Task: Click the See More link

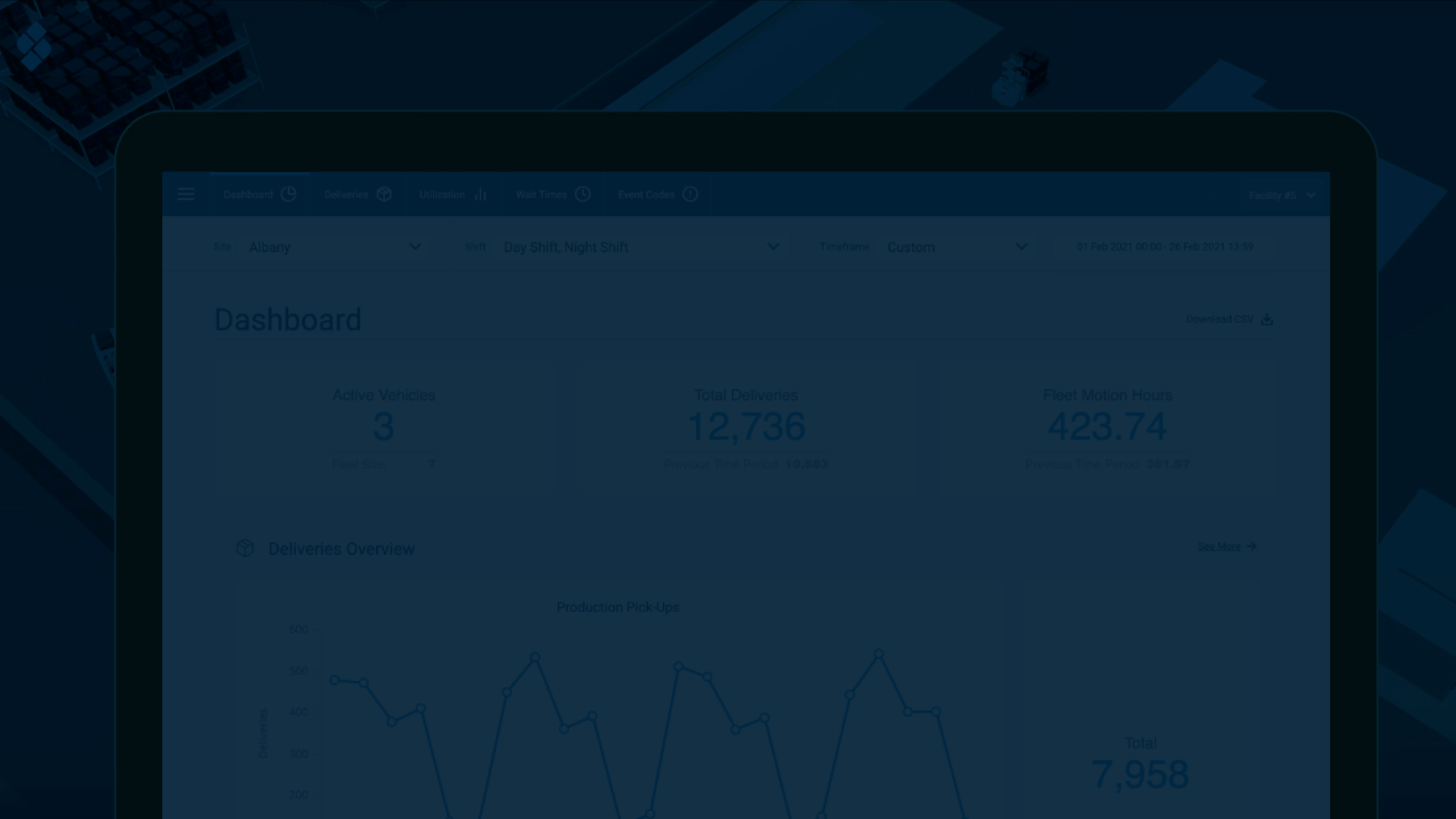Action: (x=1219, y=546)
